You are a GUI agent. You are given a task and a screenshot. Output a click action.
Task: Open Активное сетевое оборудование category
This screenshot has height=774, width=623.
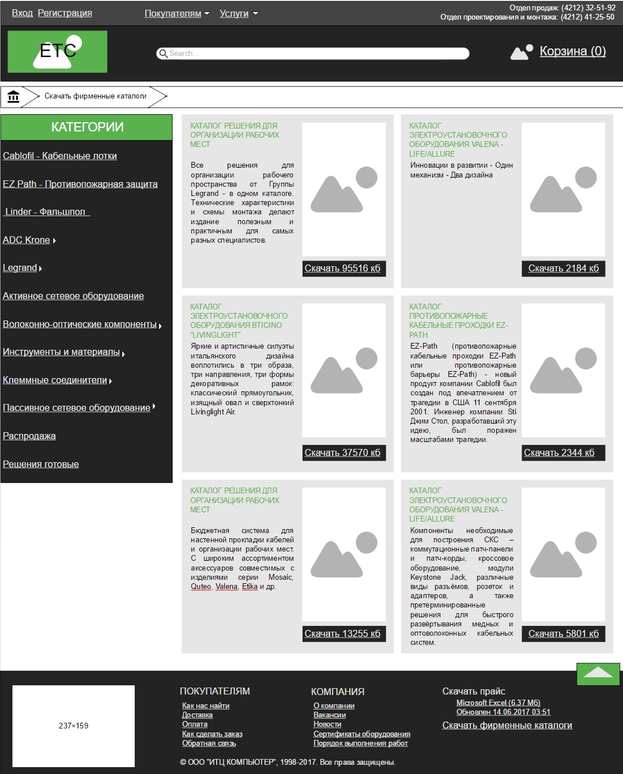[x=73, y=296]
